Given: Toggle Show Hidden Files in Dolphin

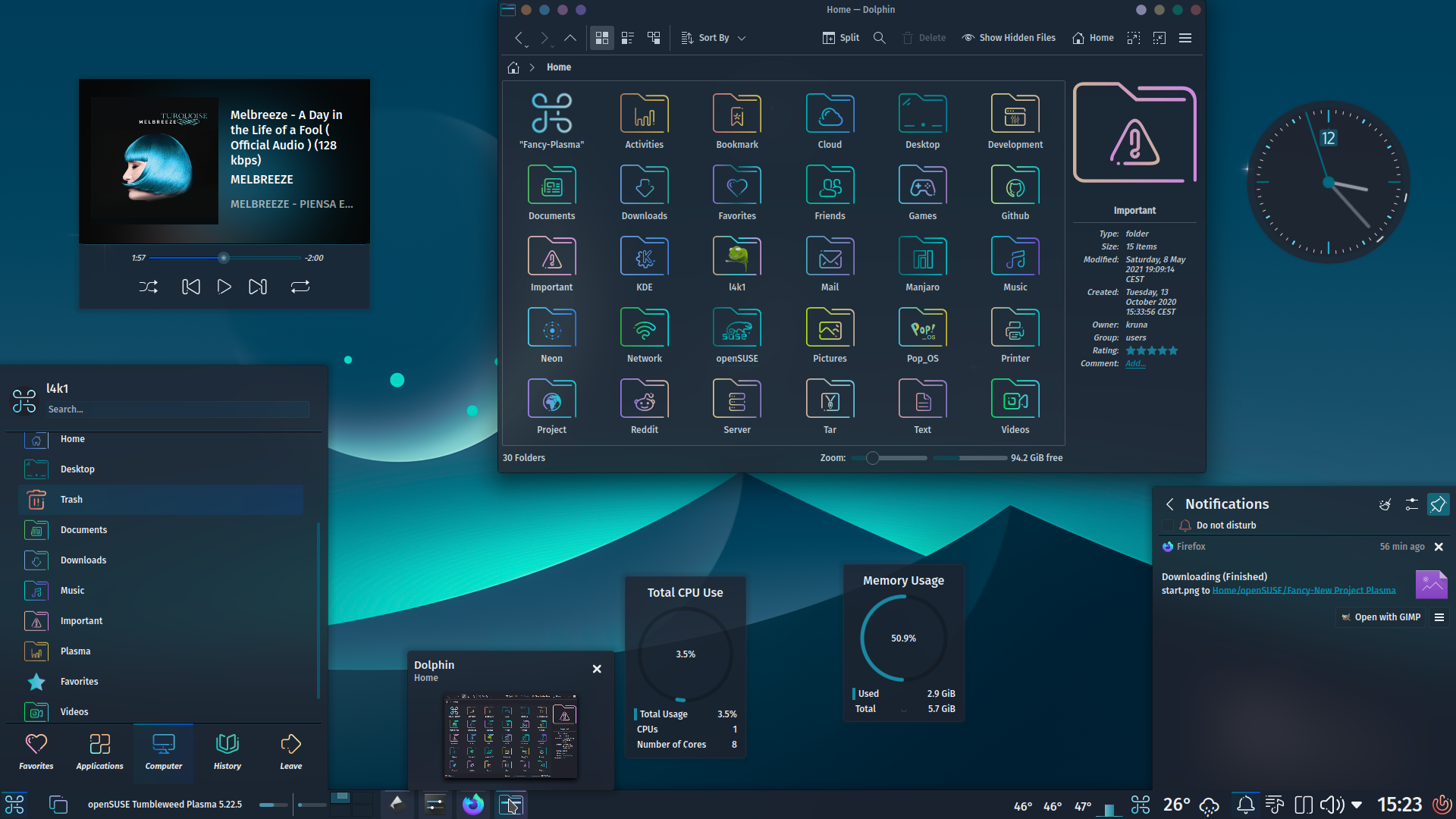Looking at the screenshot, I should click(x=1009, y=38).
